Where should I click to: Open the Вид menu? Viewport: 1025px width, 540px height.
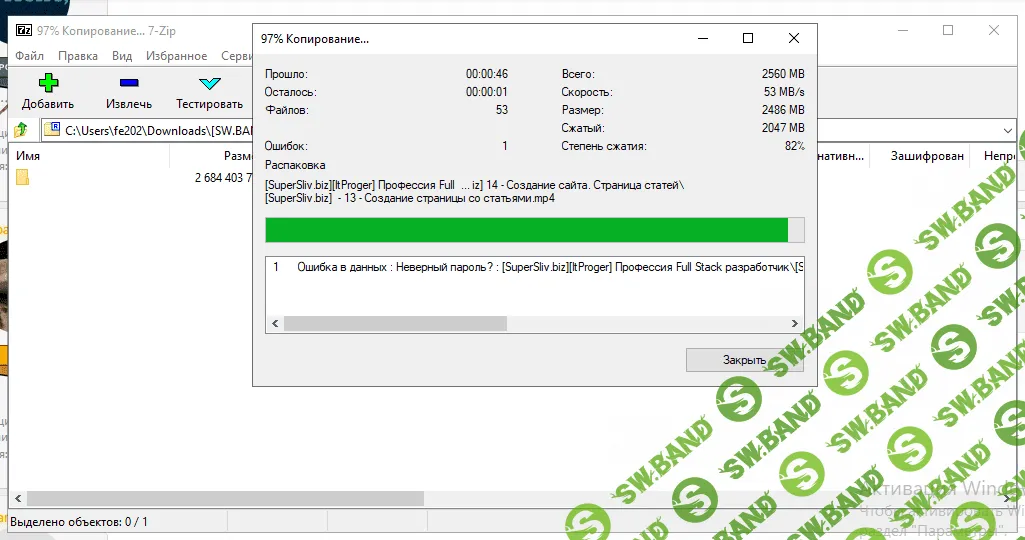click(122, 56)
